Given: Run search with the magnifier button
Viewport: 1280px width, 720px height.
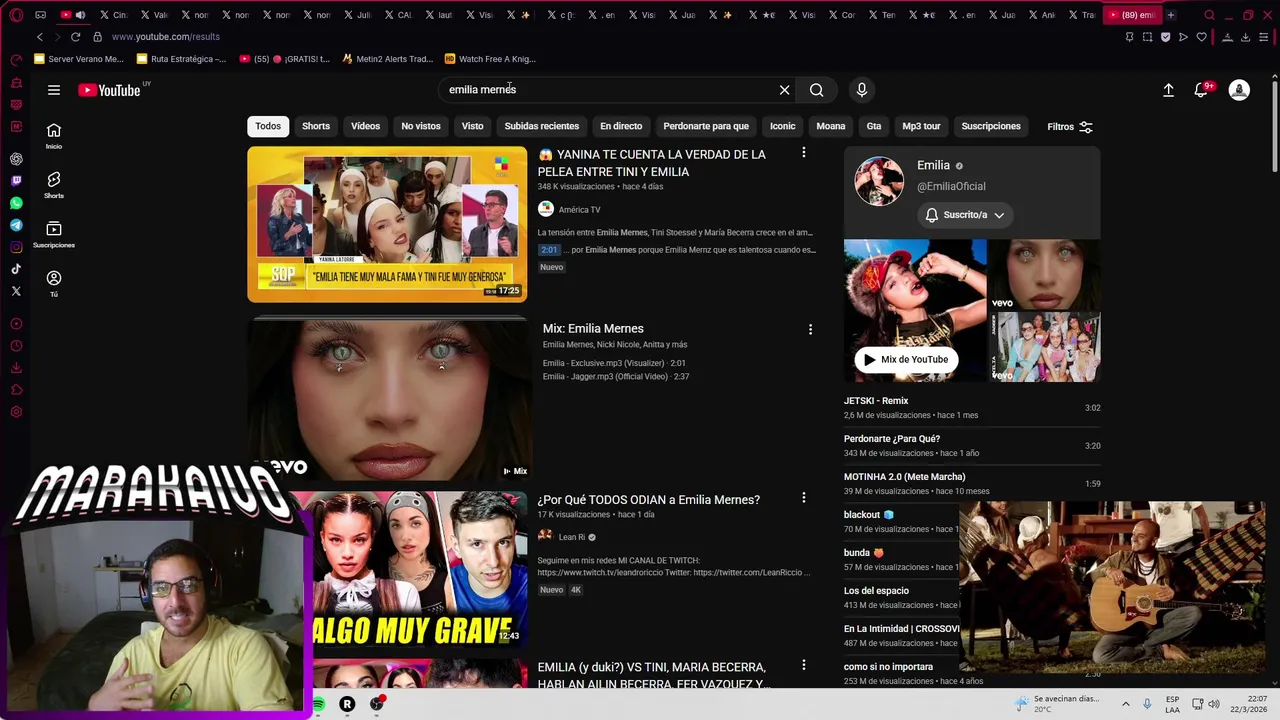Looking at the screenshot, I should pyautogui.click(x=817, y=90).
